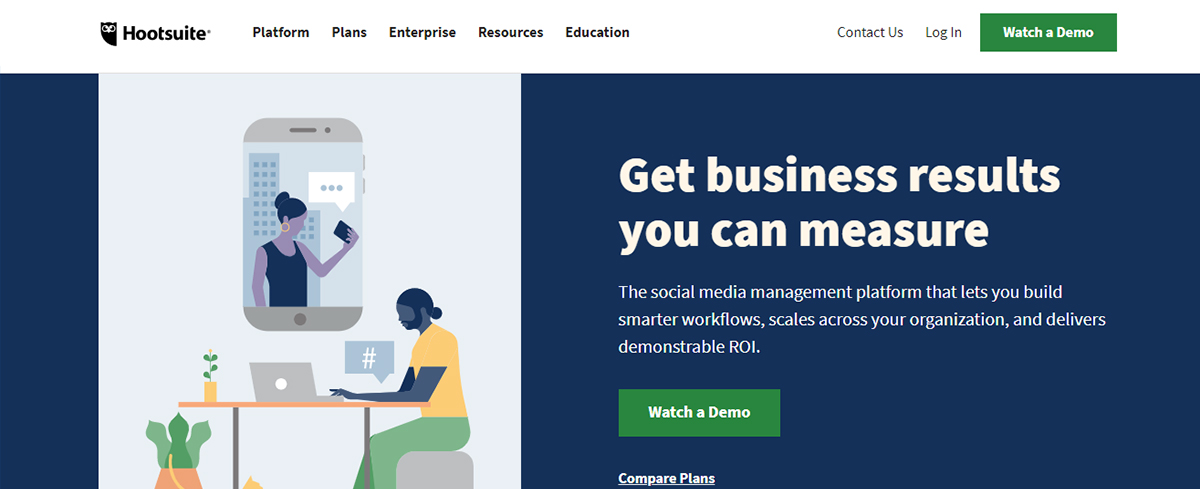
Task: Open the Log In link
Action: [x=943, y=32]
